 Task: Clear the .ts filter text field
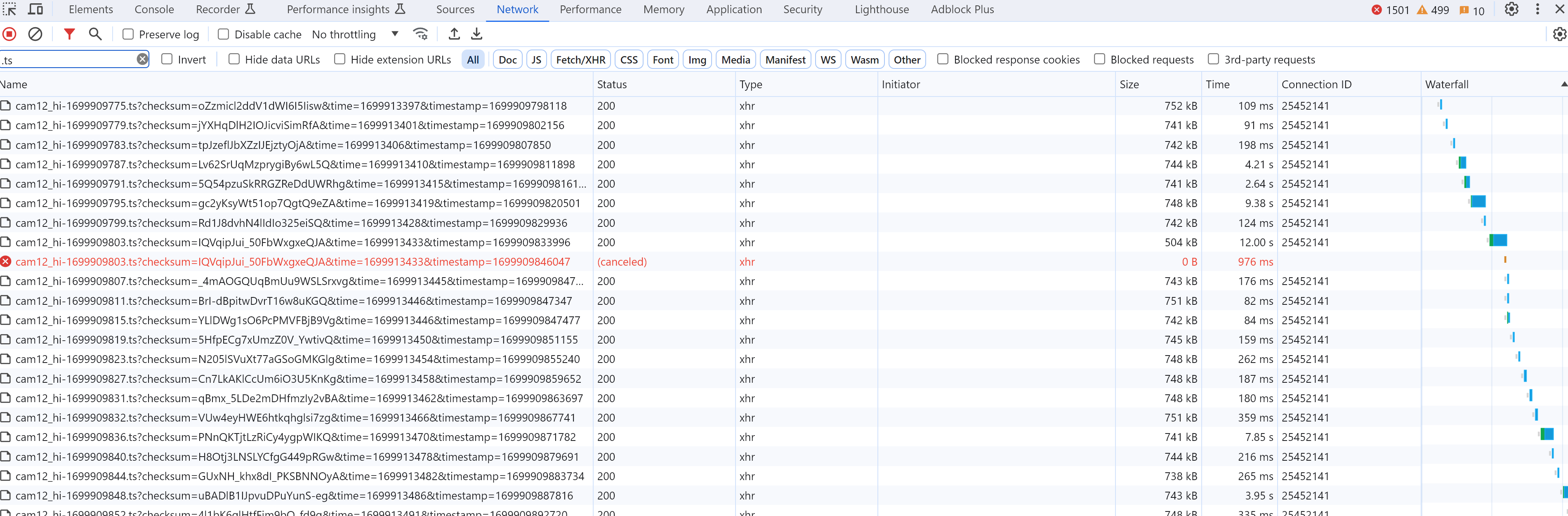coord(142,59)
